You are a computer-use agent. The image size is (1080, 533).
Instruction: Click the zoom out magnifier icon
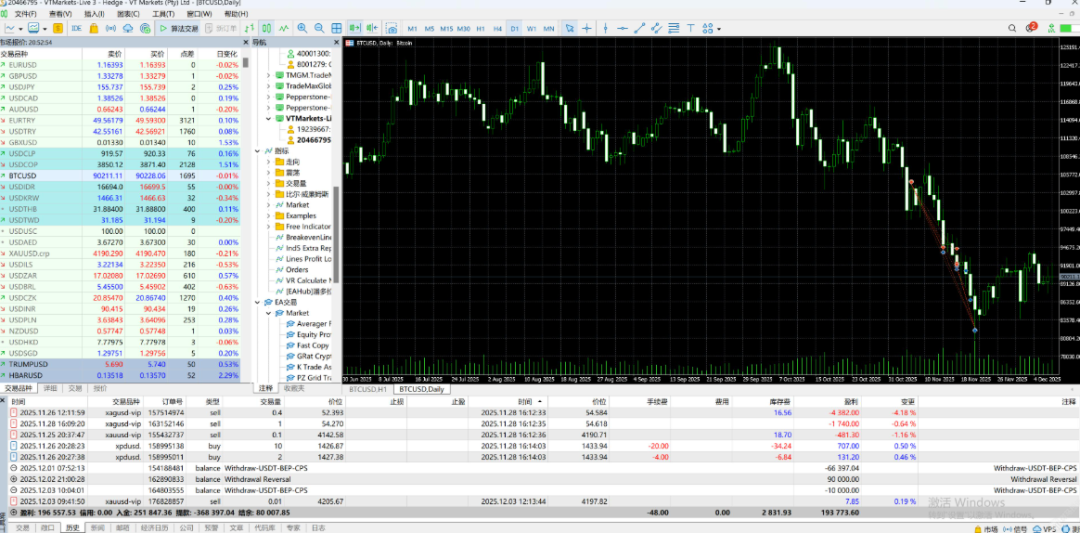click(319, 28)
